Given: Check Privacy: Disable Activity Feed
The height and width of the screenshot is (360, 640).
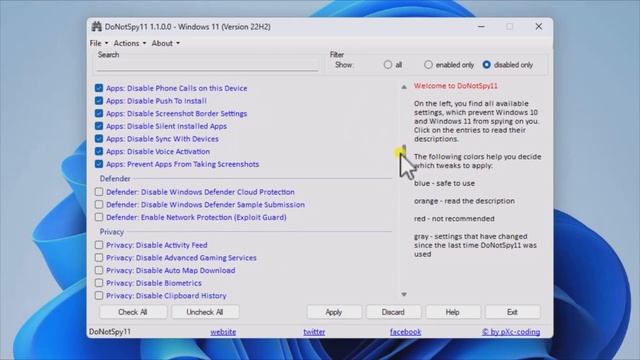Looking at the screenshot, I should pyautogui.click(x=99, y=245).
